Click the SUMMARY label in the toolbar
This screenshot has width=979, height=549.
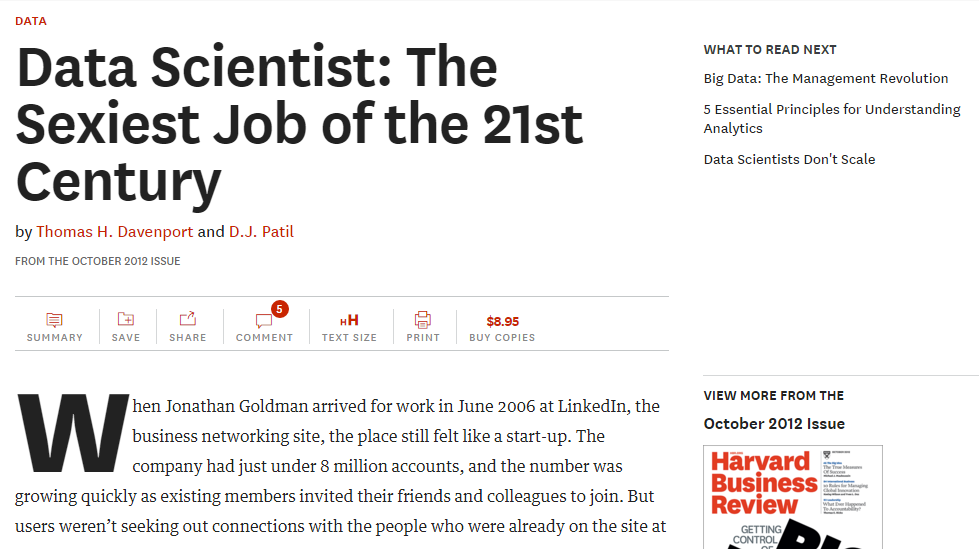pyautogui.click(x=55, y=338)
